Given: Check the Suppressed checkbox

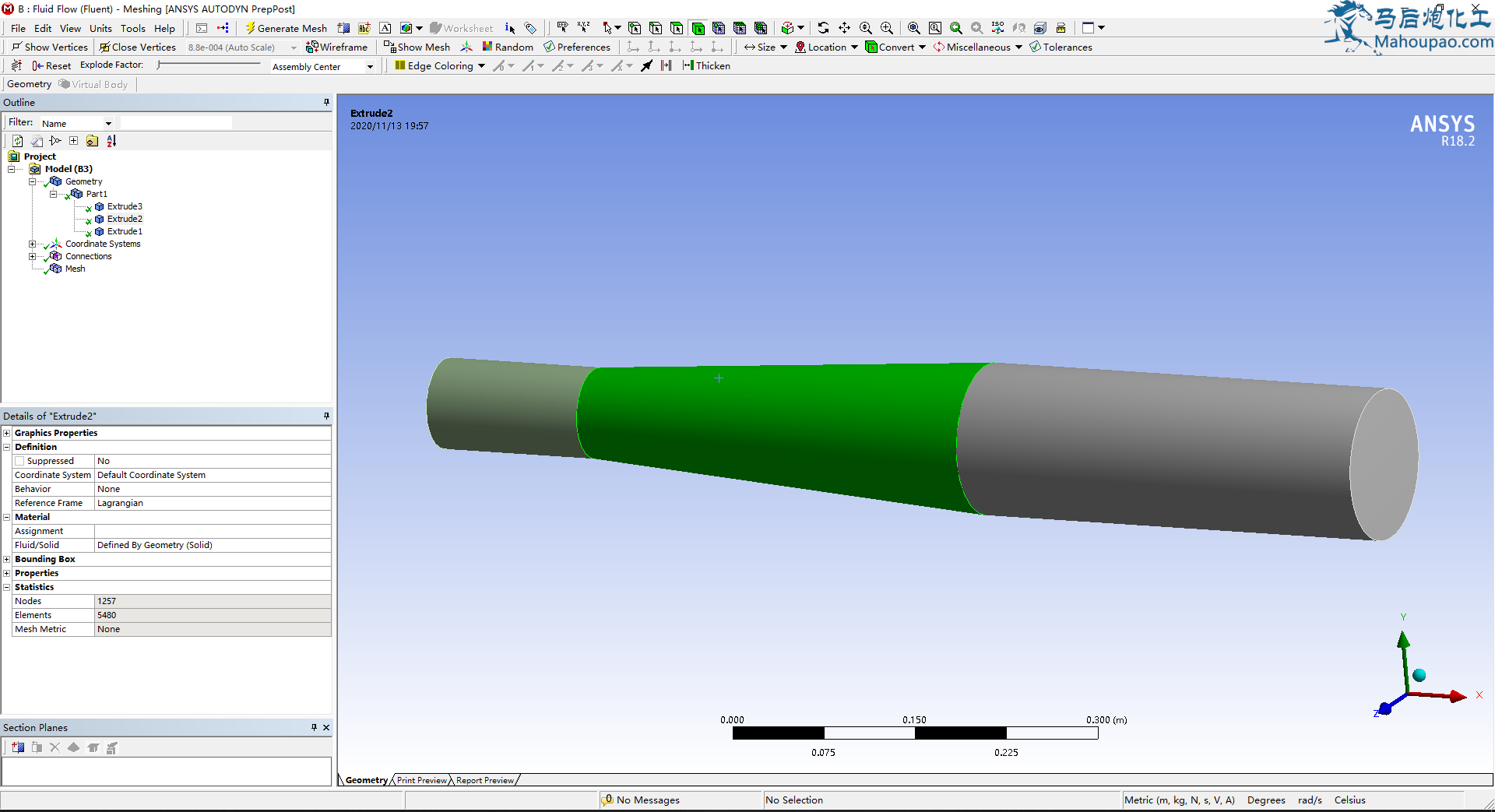Looking at the screenshot, I should 19,461.
